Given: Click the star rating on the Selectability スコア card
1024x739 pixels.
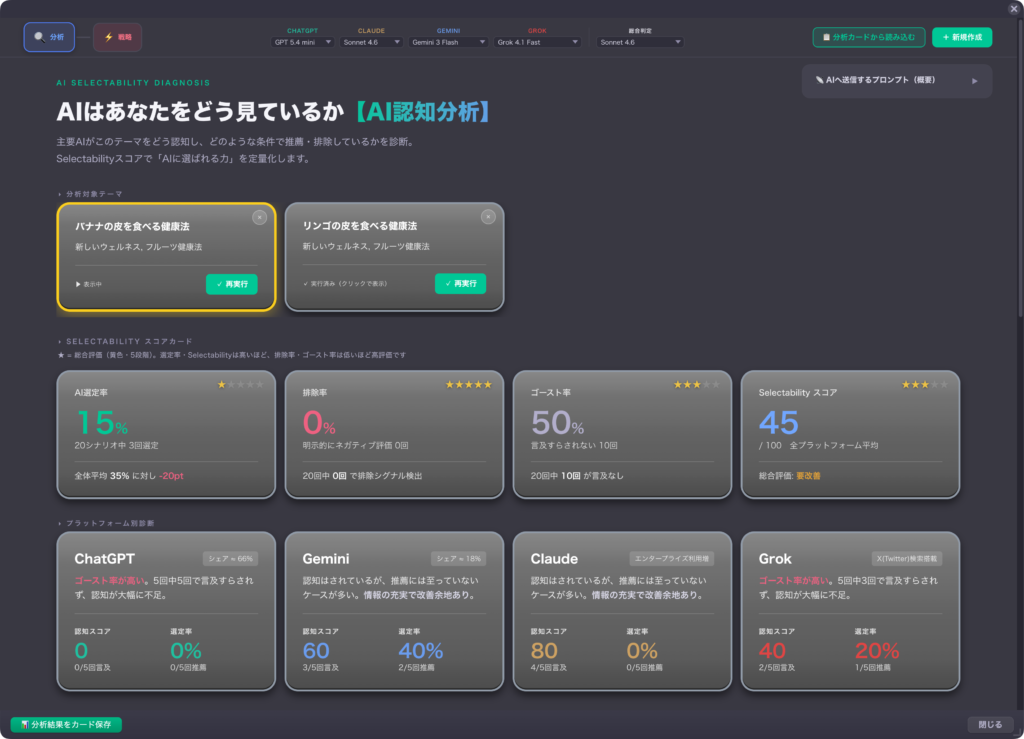Looking at the screenshot, I should click(x=925, y=384).
